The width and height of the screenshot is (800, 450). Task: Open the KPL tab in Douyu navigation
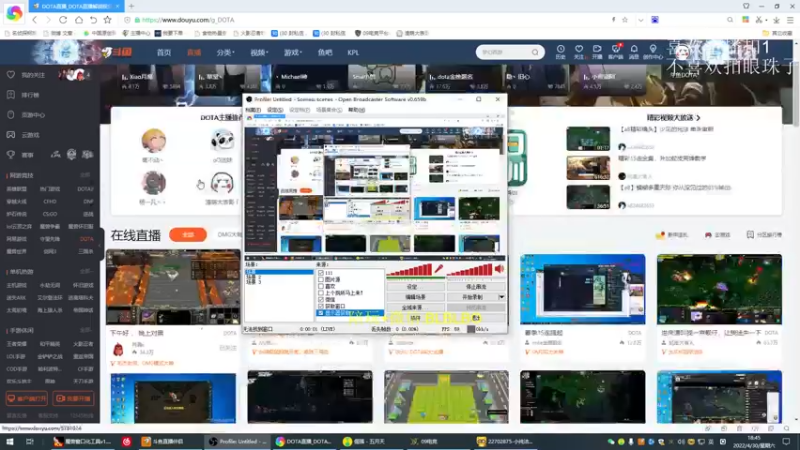(x=353, y=53)
